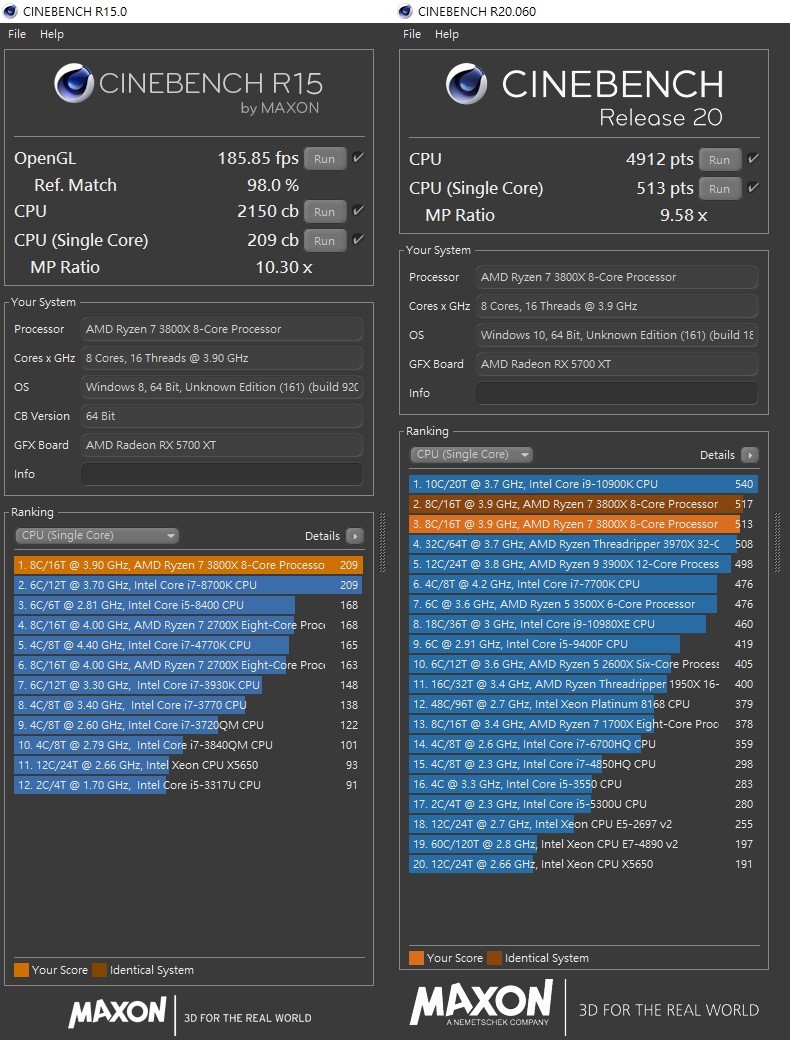Click the Cinebench R15 sphere logo
This screenshot has height=1040, width=790.
[x=74, y=84]
